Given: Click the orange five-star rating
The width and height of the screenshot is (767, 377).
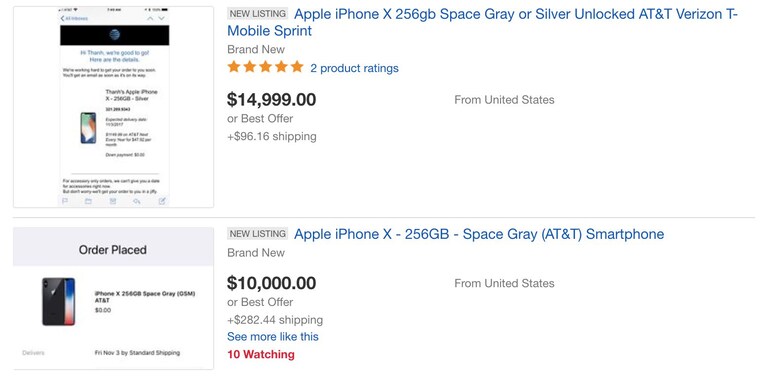Looking at the screenshot, I should (x=266, y=67).
